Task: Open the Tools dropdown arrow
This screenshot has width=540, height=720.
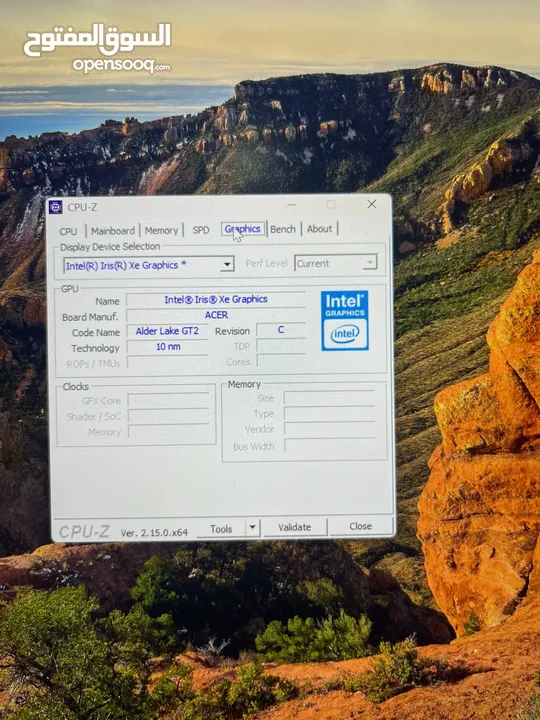Action: pos(253,529)
